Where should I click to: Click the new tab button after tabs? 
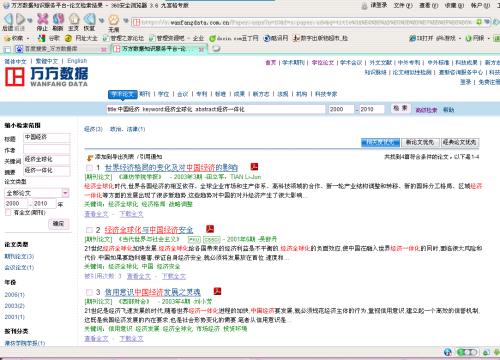(x=216, y=49)
